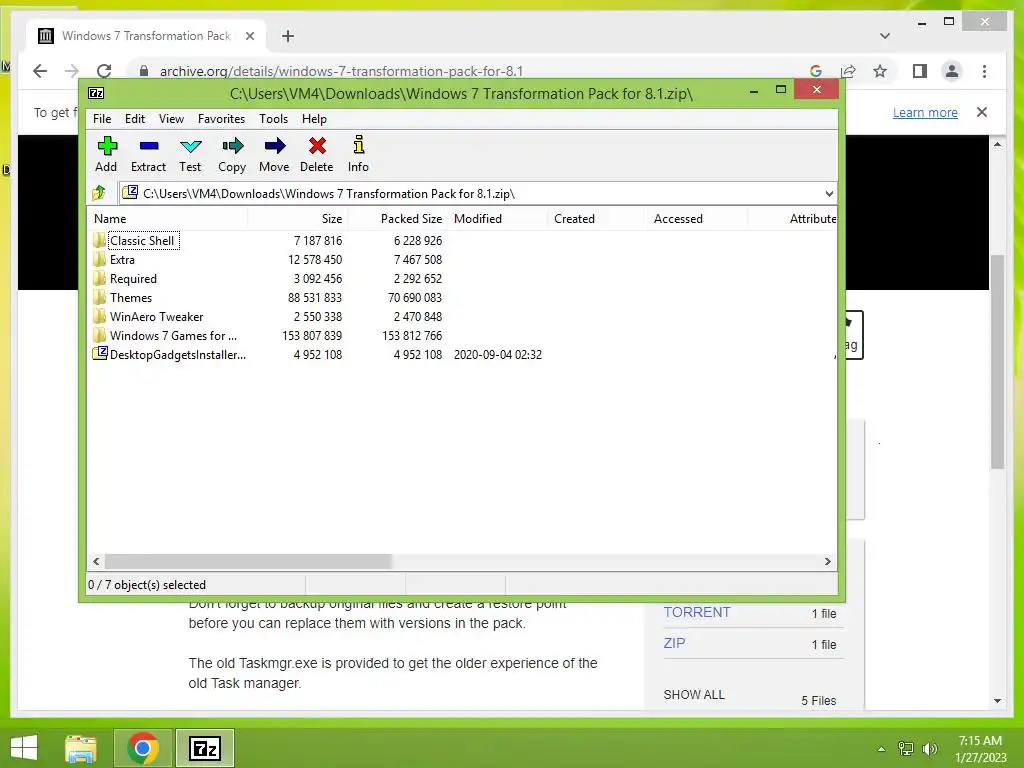This screenshot has width=1024, height=768.
Task: Click the horizontal scrollbar thumb in 7-Zip
Action: tap(248, 561)
